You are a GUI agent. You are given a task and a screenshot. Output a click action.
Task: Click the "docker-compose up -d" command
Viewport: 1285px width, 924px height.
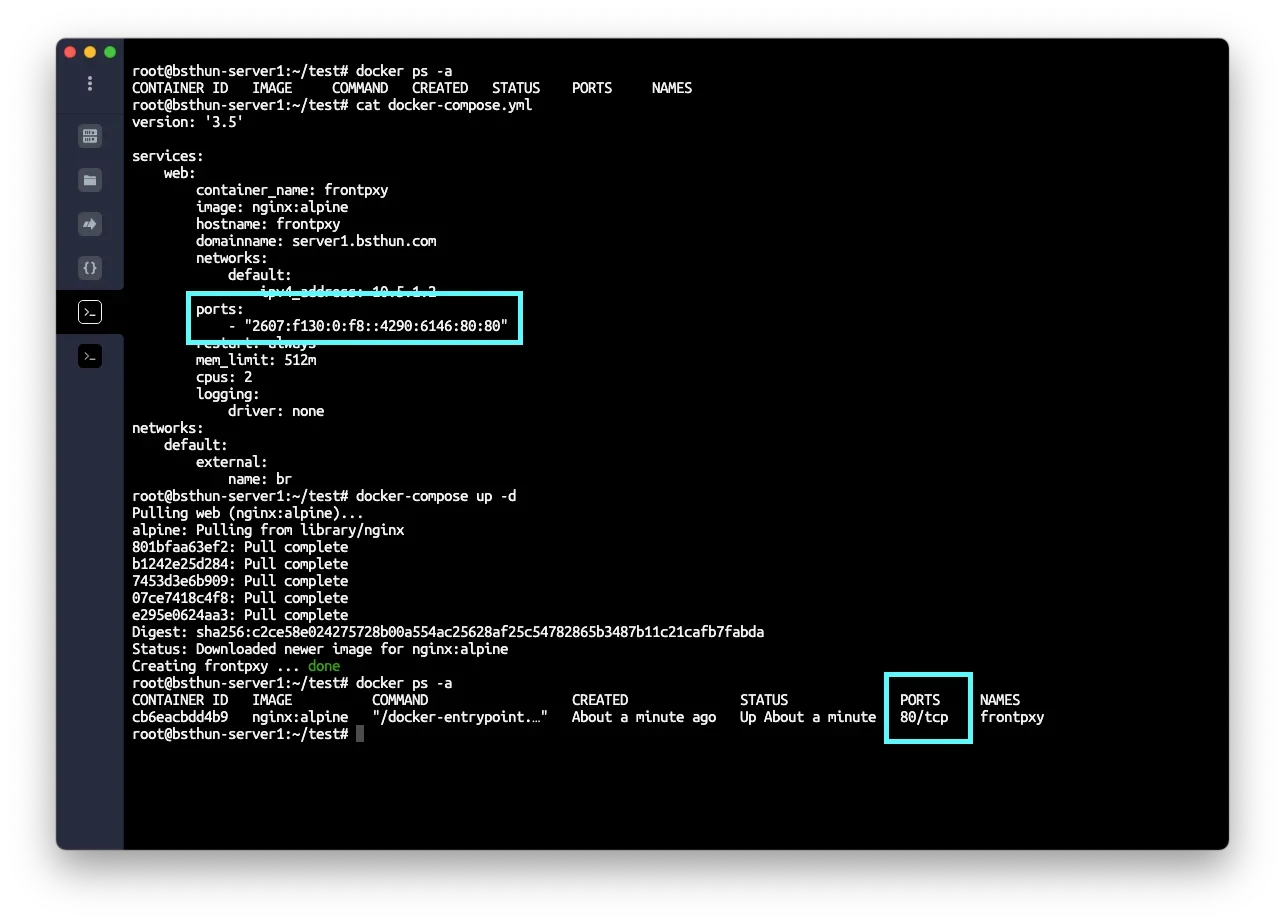[436, 496]
